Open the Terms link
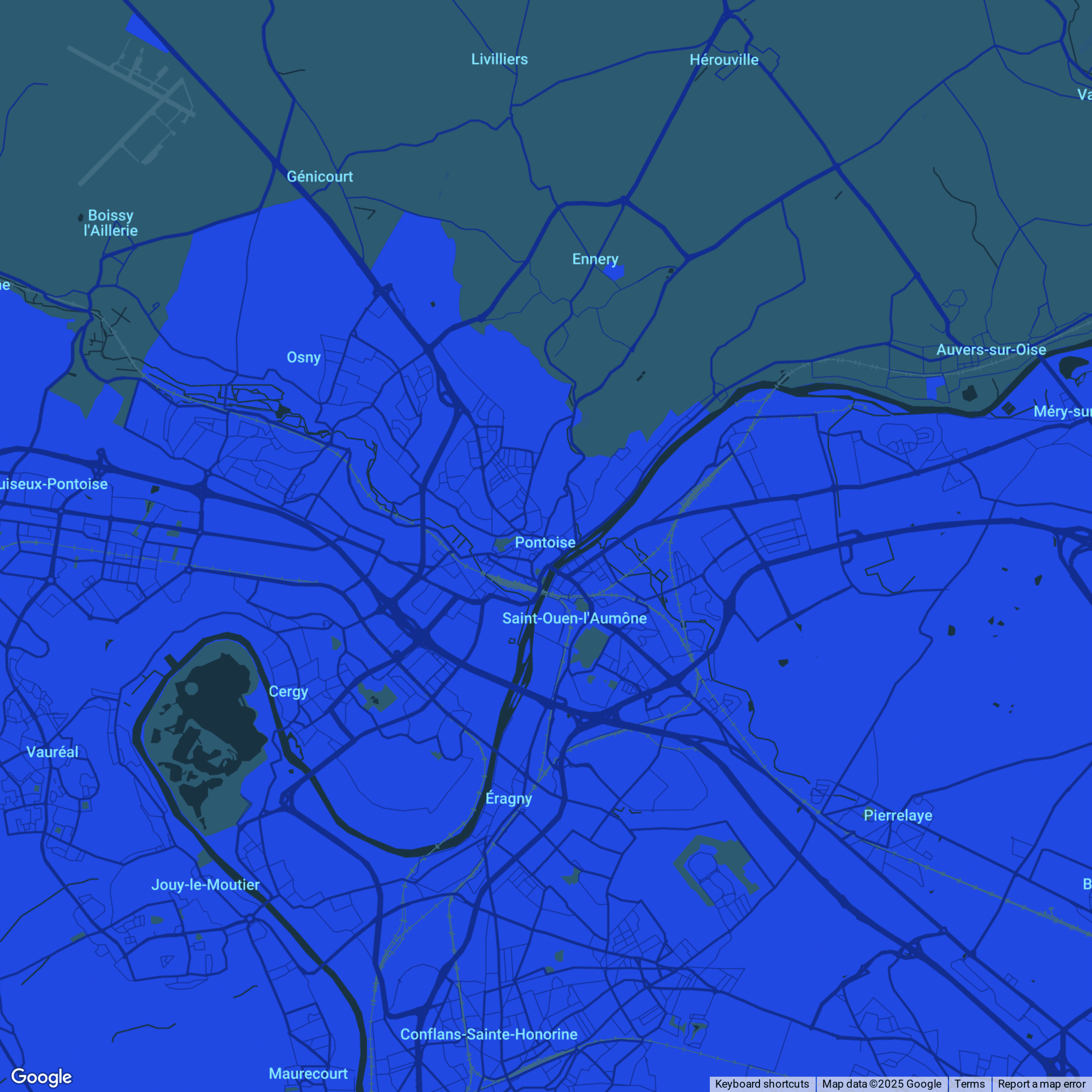The image size is (1092, 1092). coord(969,1083)
